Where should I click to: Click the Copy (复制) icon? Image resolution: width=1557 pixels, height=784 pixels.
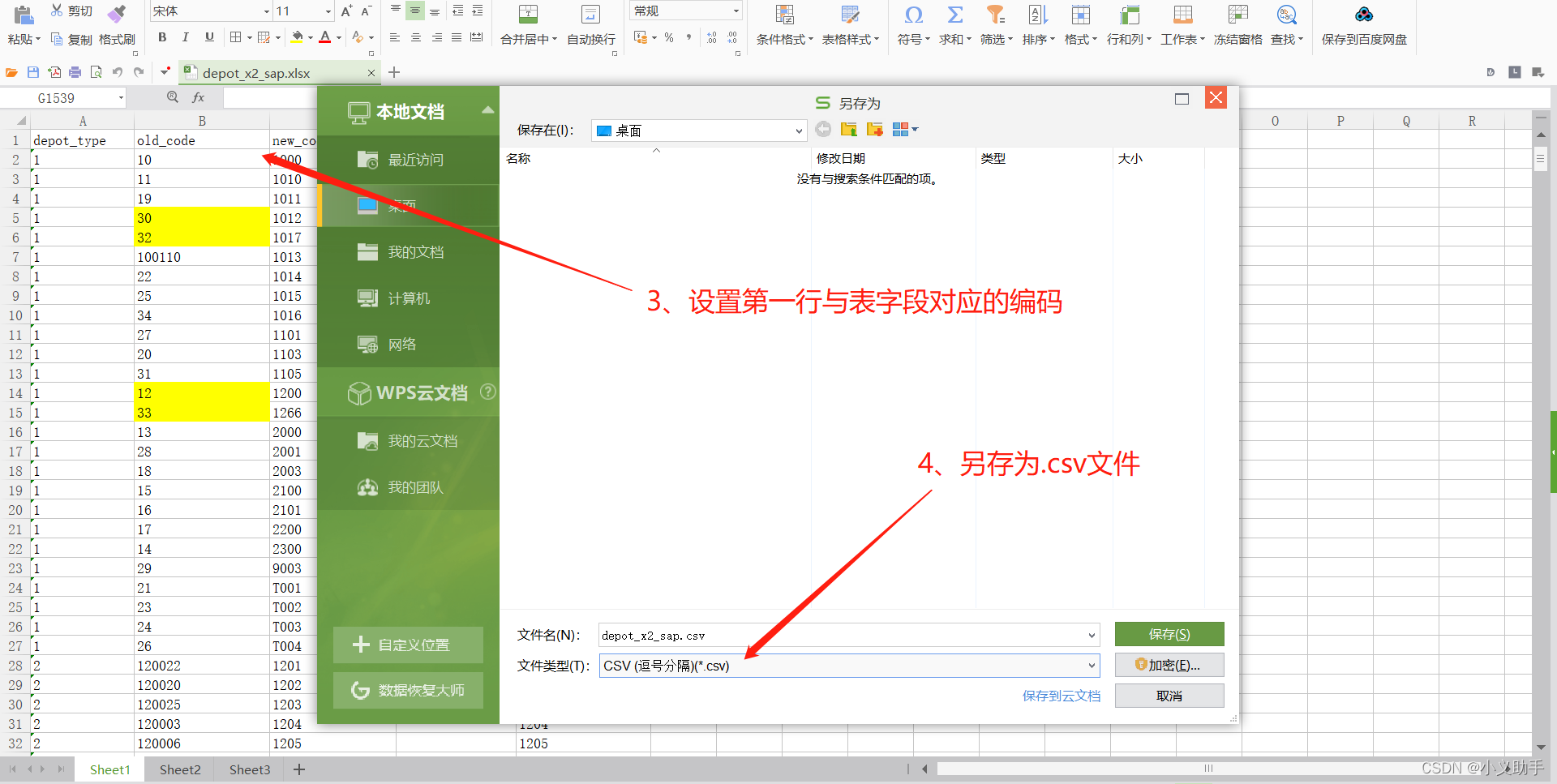pyautogui.click(x=57, y=39)
